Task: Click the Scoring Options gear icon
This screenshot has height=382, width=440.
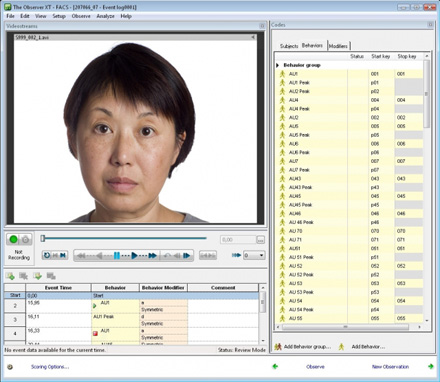Action: pyautogui.click(x=10, y=367)
